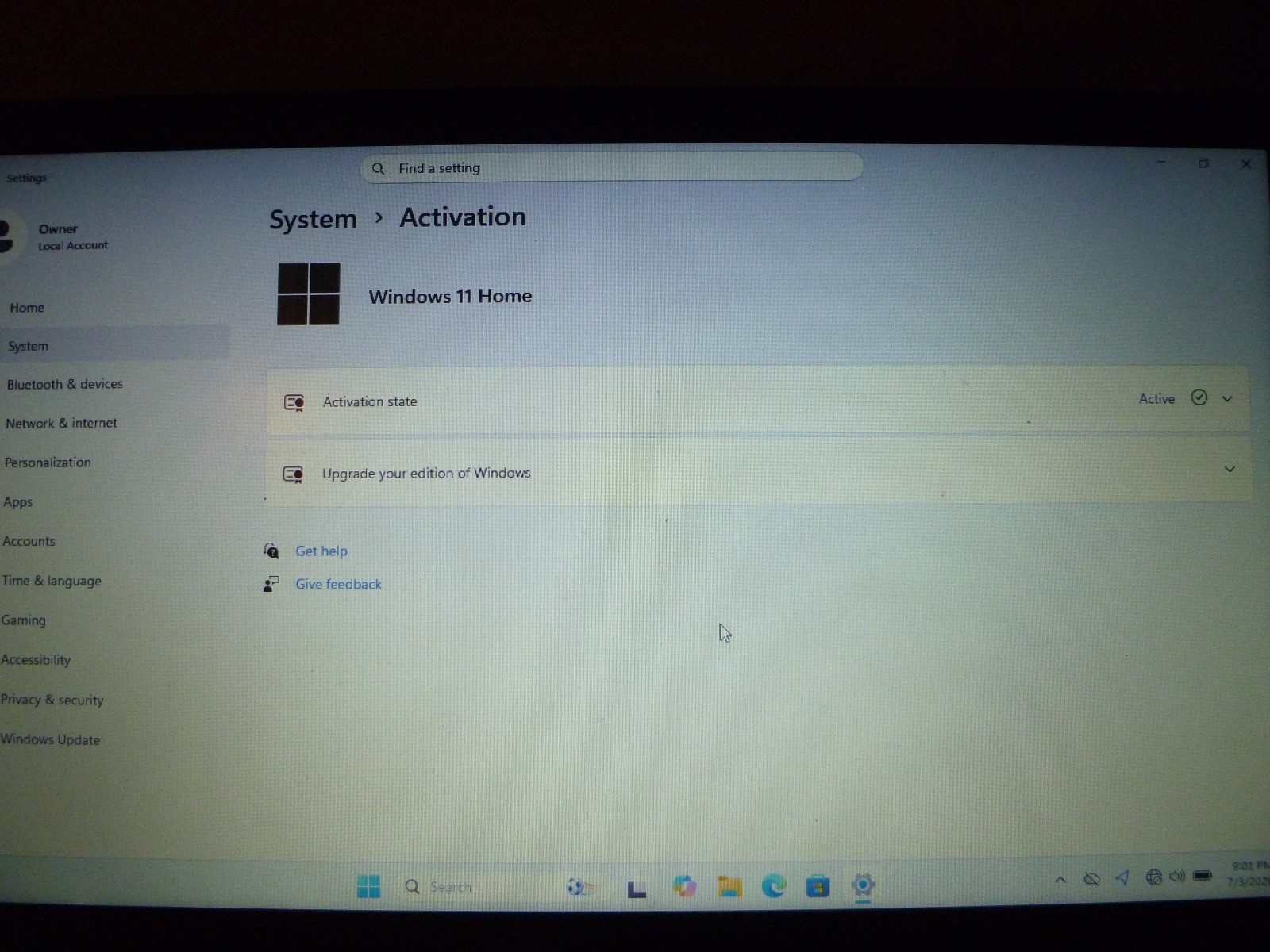Click the Active status text

[x=1156, y=399]
